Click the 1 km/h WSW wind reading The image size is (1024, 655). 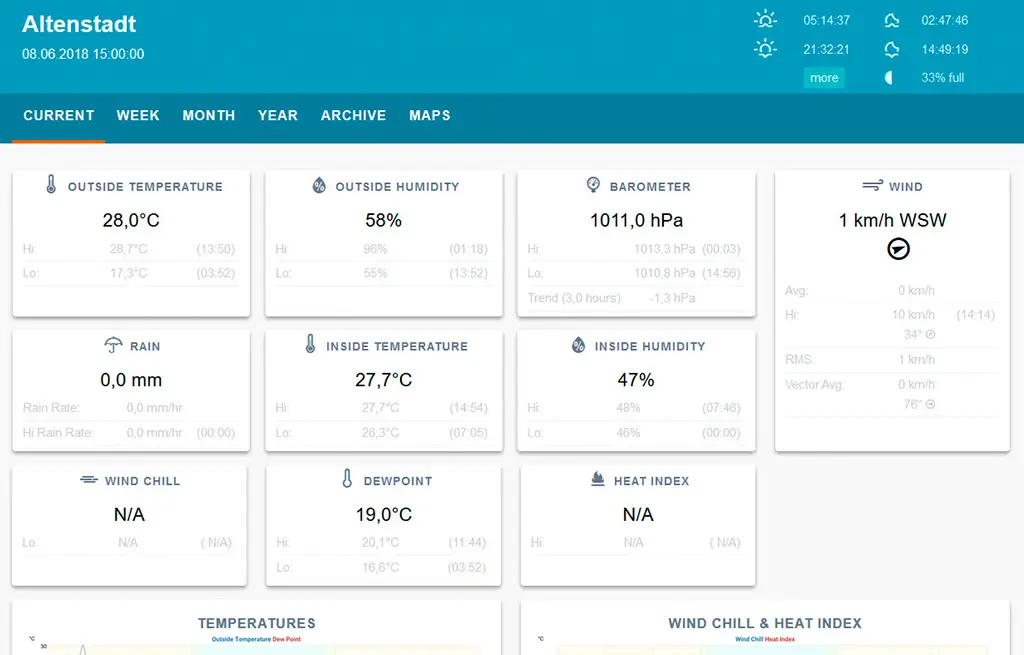coord(892,220)
